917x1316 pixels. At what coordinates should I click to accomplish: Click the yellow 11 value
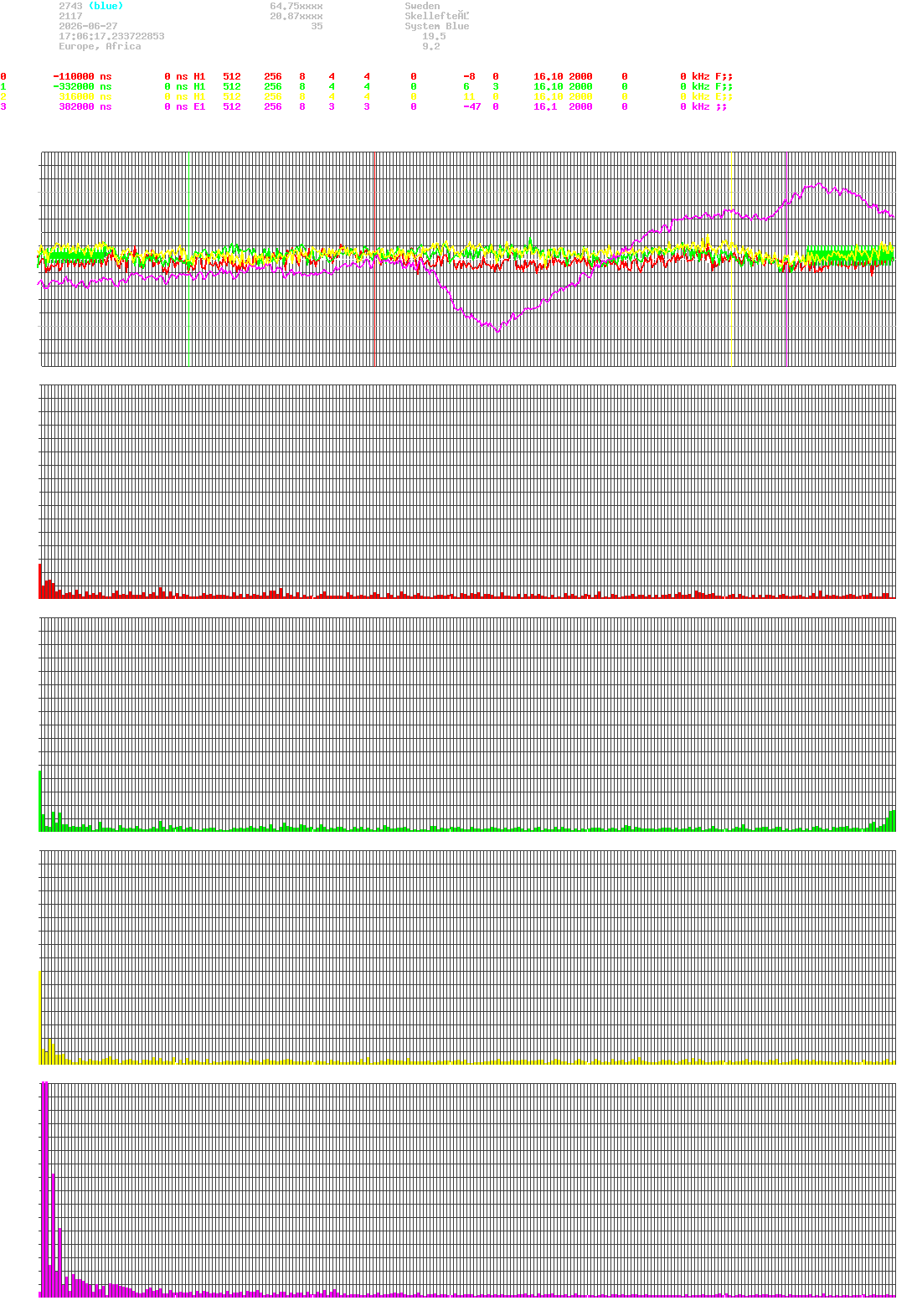tap(469, 96)
